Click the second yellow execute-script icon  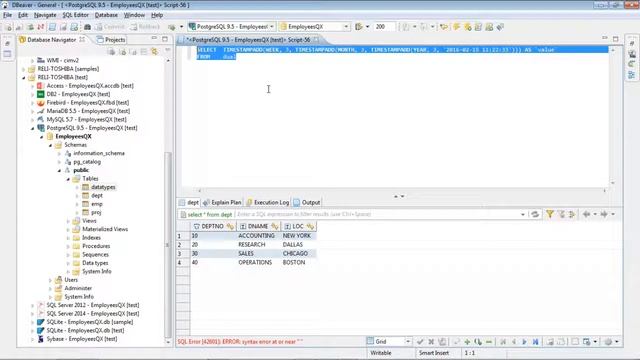pyautogui.click(x=467, y=27)
